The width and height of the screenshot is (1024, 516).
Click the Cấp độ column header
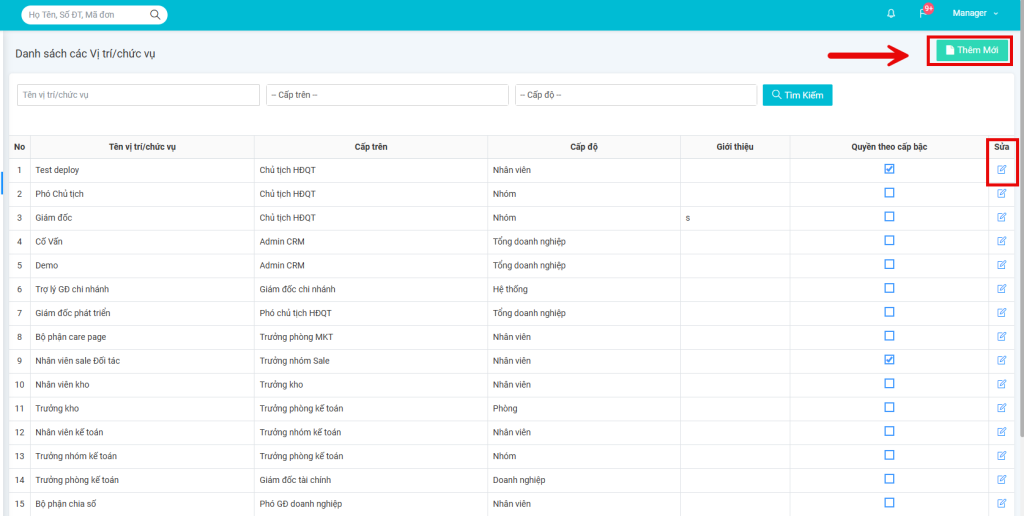(584, 147)
